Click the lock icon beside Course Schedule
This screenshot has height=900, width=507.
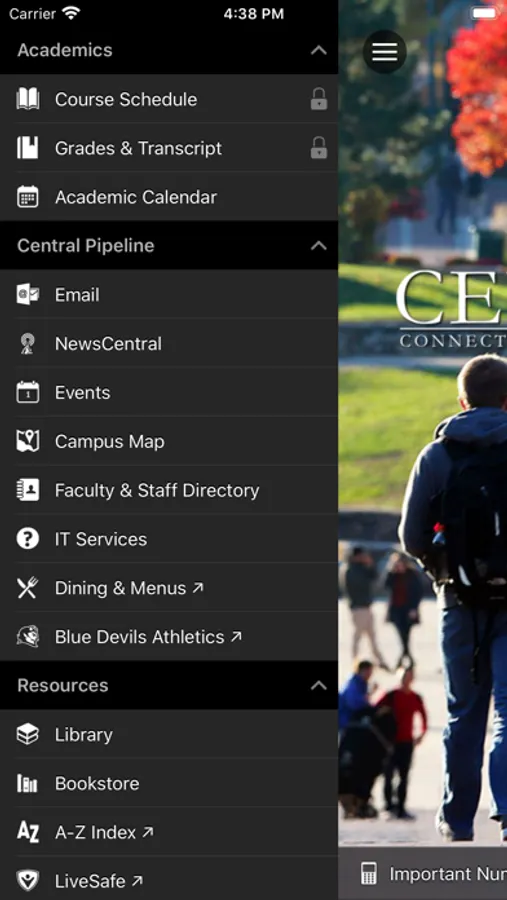coord(319,99)
